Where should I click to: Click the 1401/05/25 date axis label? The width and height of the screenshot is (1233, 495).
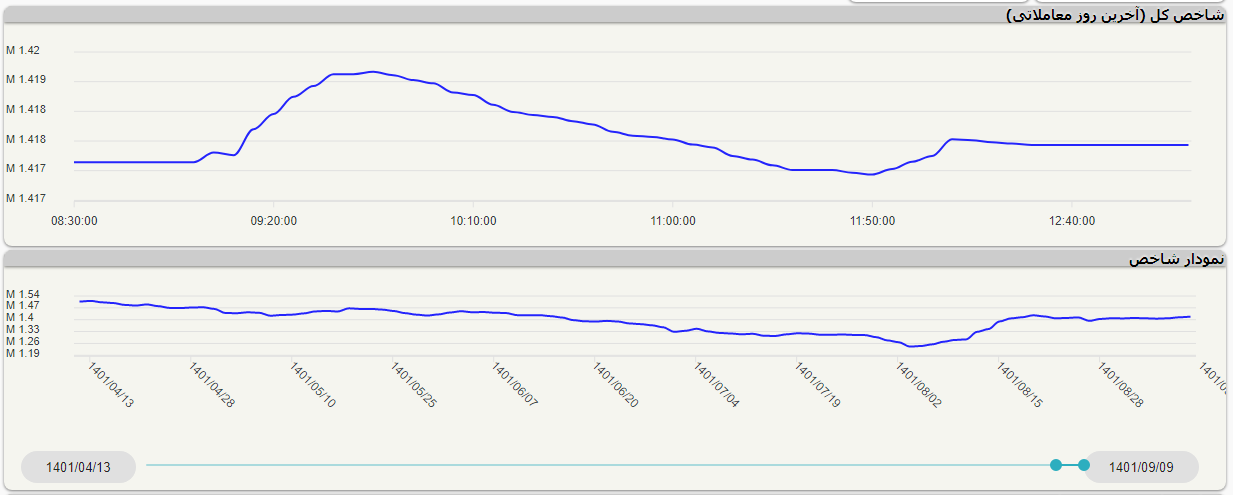[x=413, y=385]
